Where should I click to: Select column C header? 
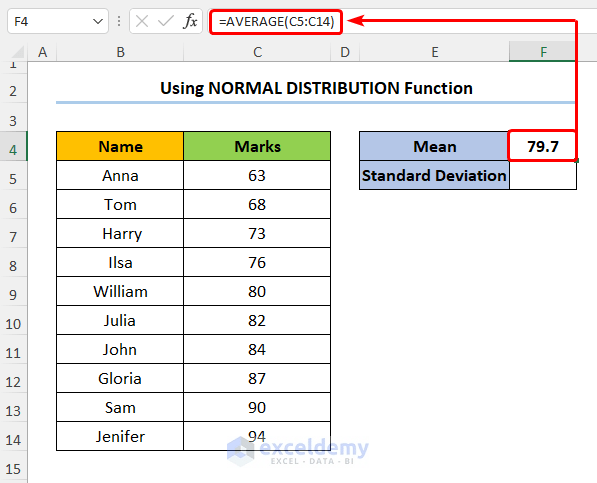(x=257, y=52)
